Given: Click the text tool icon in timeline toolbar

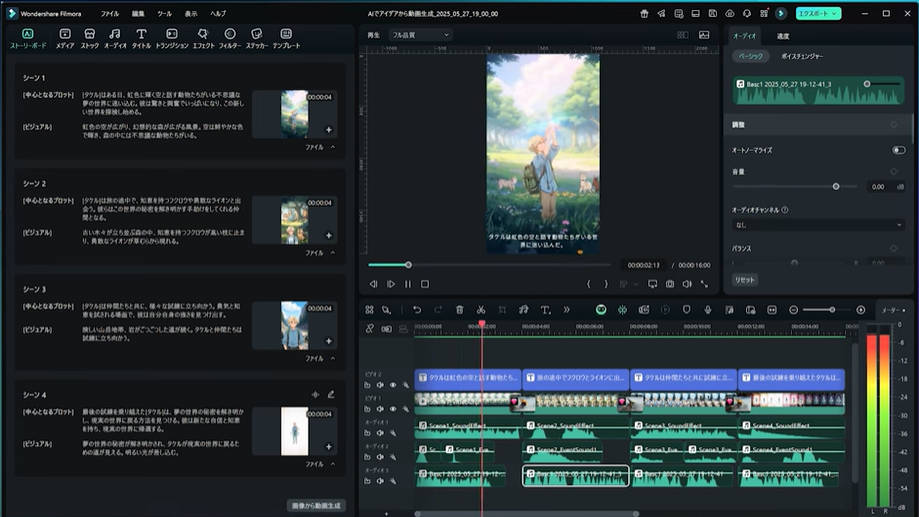Looking at the screenshot, I should (x=545, y=309).
